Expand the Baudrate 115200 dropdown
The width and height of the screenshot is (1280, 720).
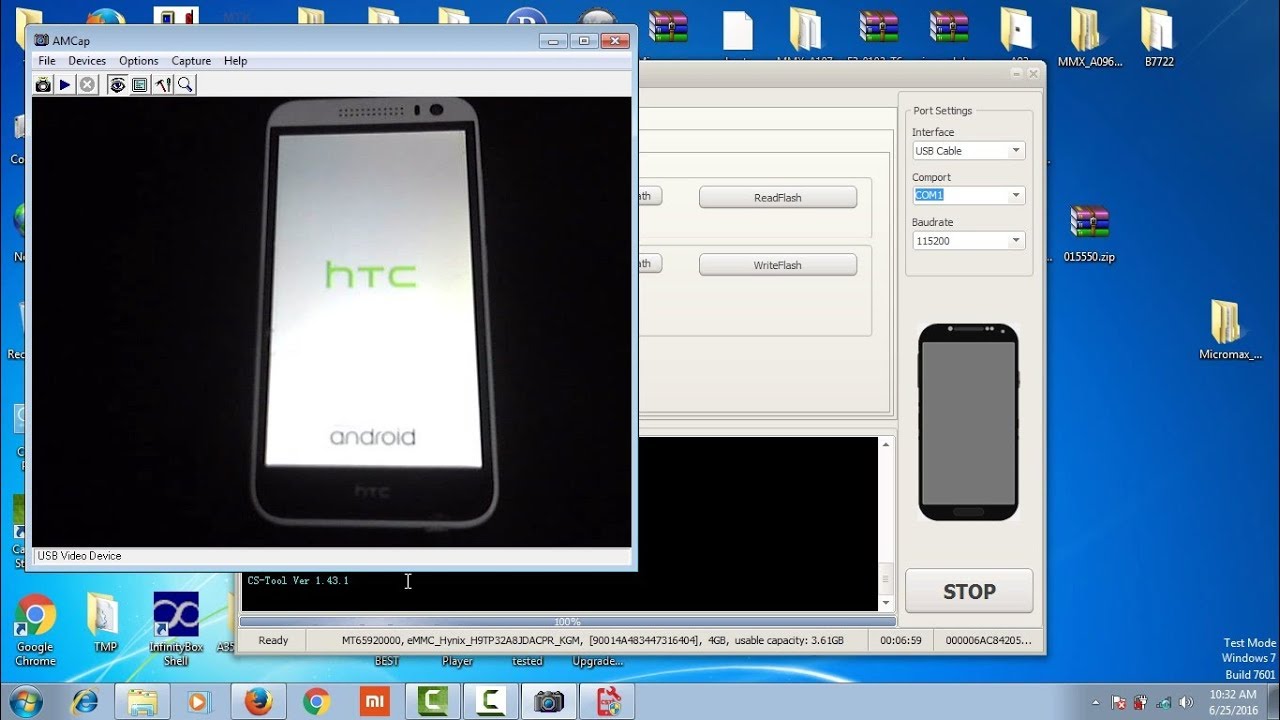(x=1016, y=241)
